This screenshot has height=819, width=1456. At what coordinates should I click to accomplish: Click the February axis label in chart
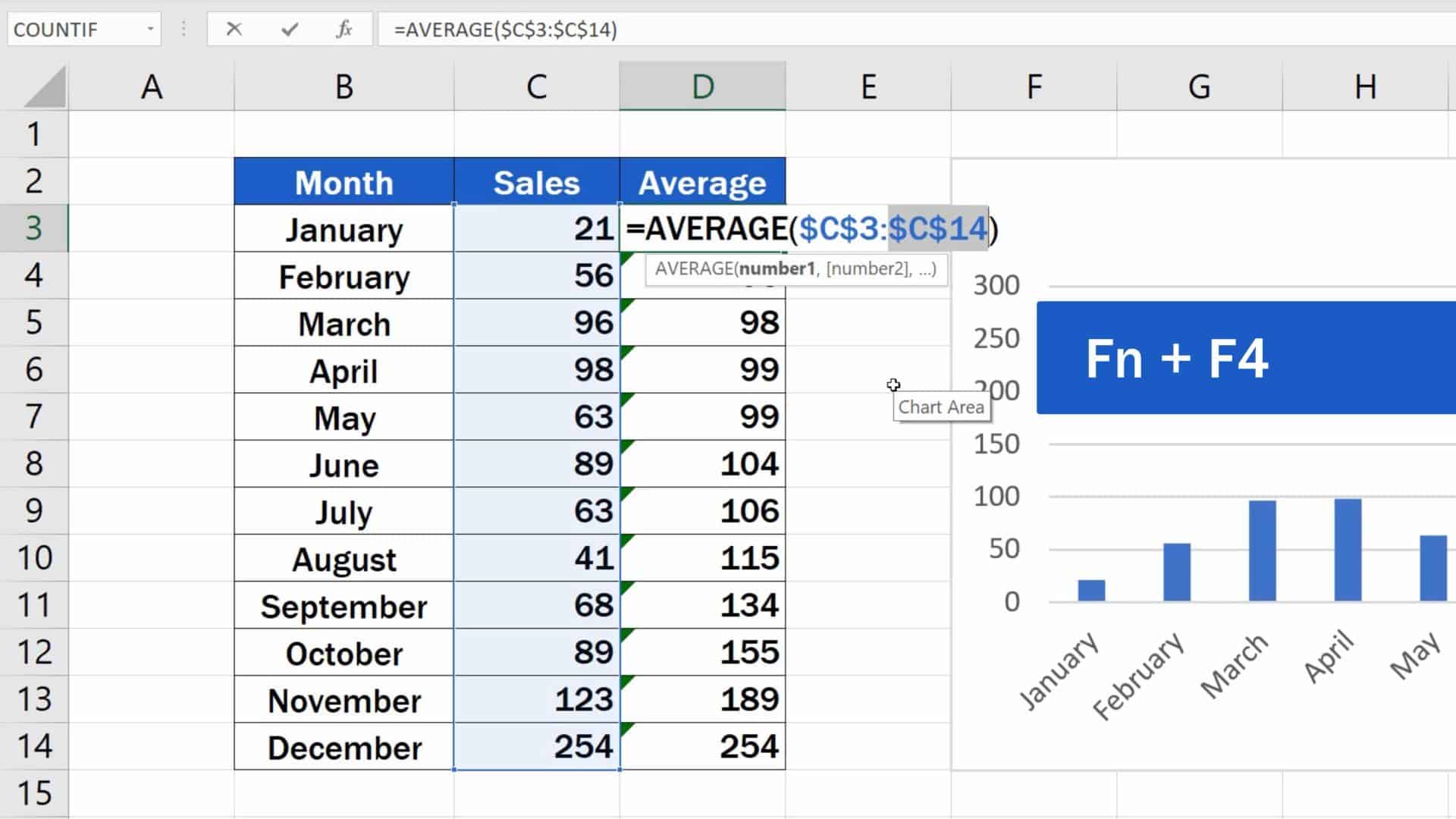pos(1138,675)
